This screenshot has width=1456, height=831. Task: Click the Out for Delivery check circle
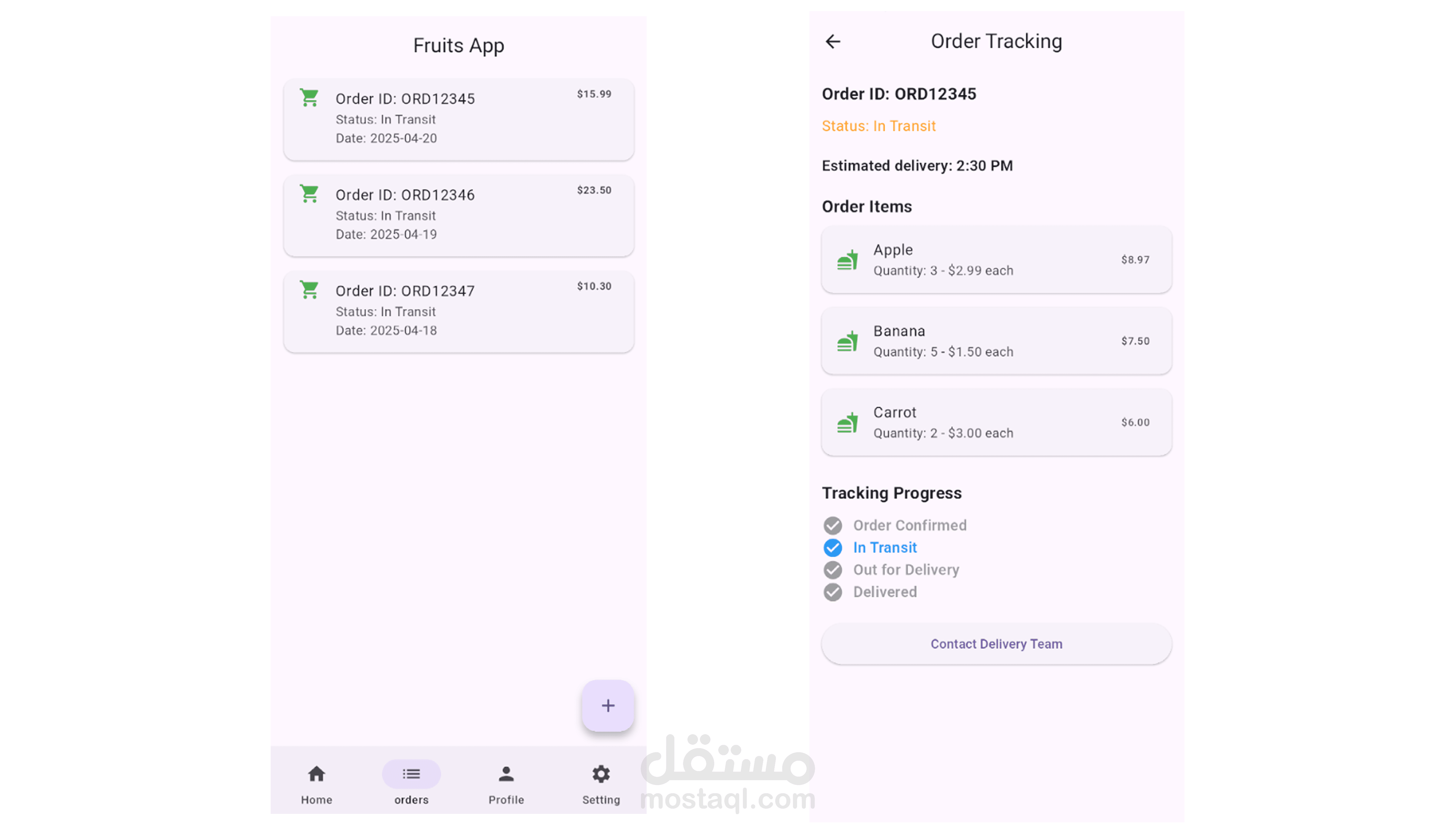(832, 570)
